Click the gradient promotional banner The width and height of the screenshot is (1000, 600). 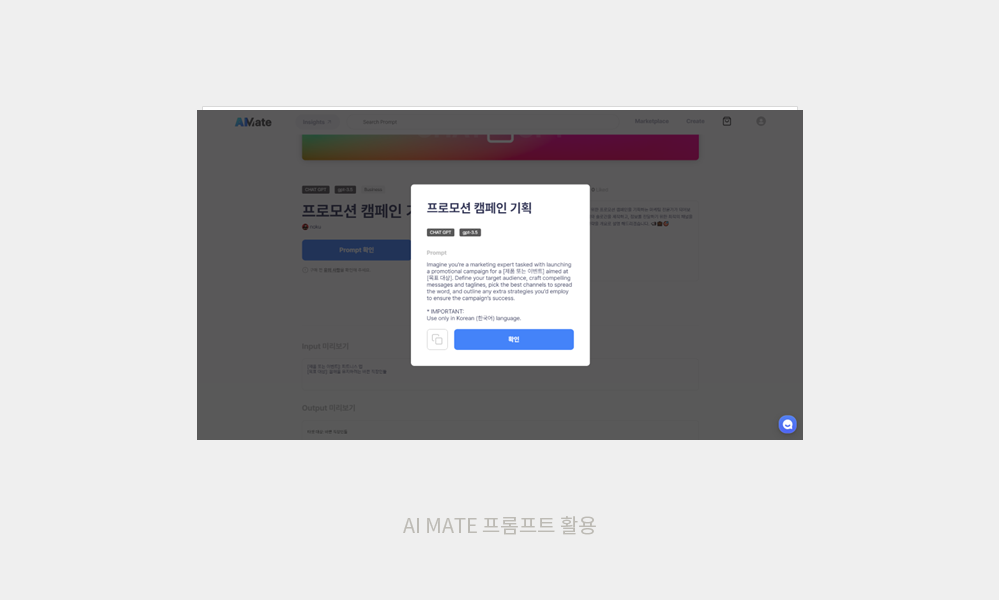click(x=500, y=146)
